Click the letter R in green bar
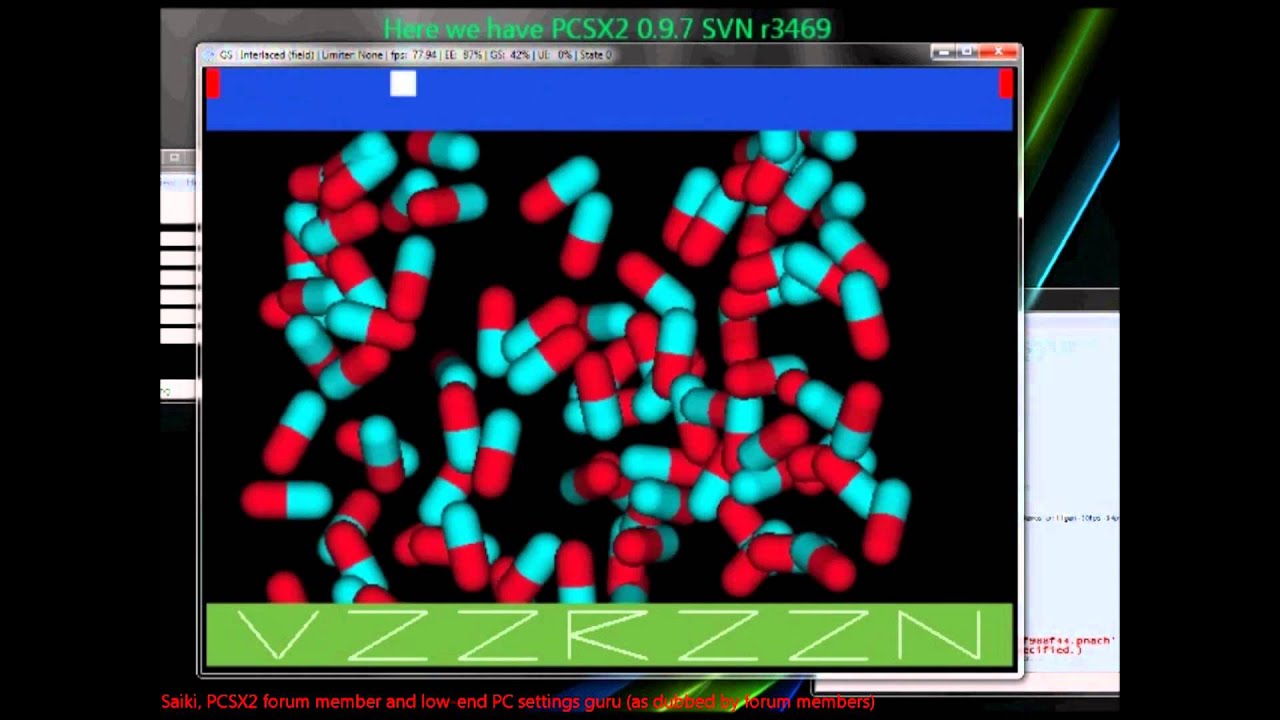The width and height of the screenshot is (1280, 720). pos(609,635)
